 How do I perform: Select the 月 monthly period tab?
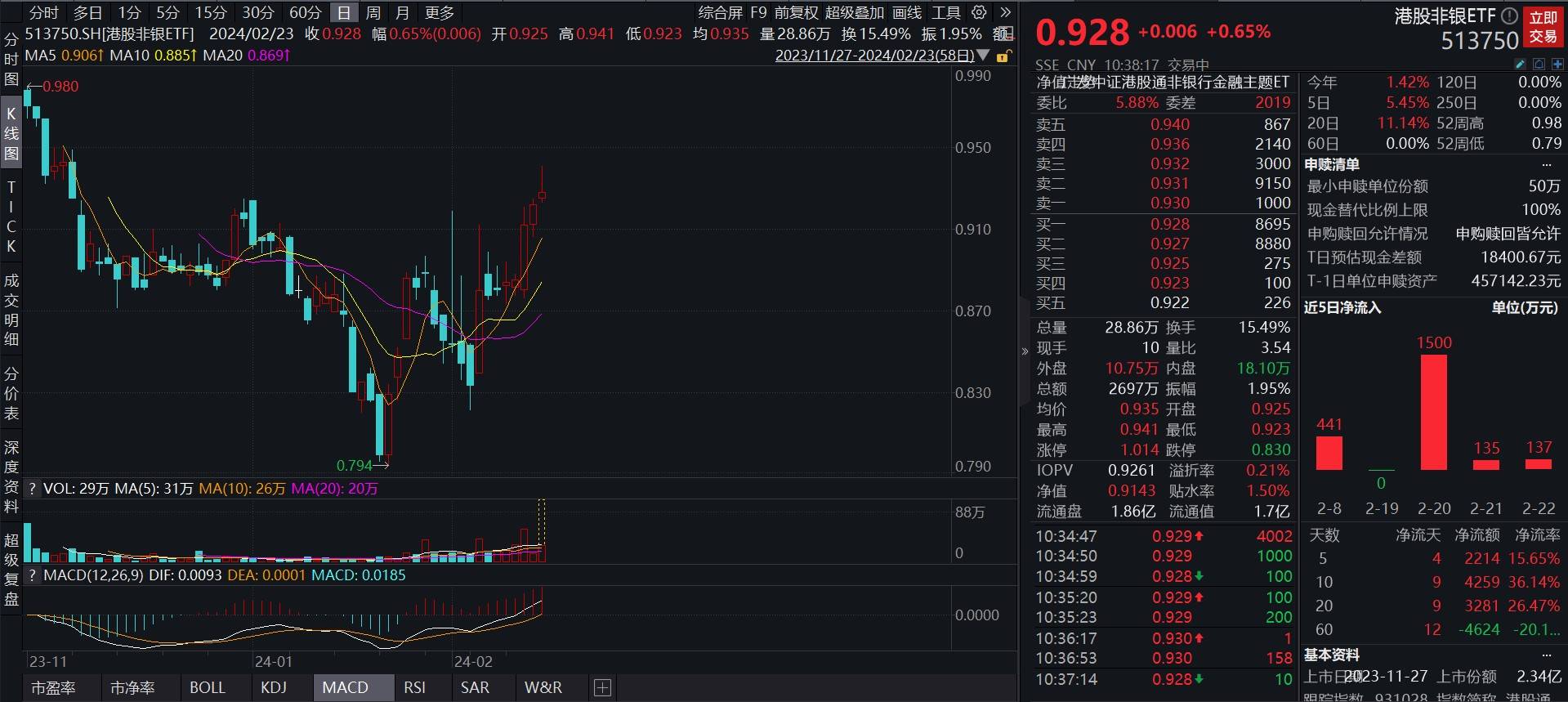[x=402, y=13]
